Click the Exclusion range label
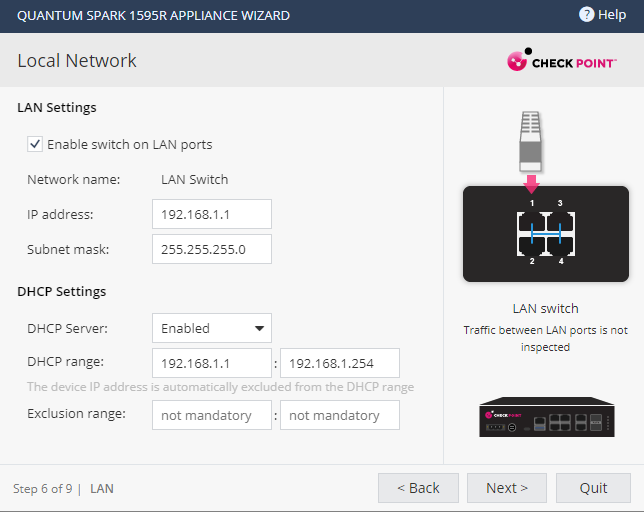Image resolution: width=644 pixels, height=512 pixels. point(76,413)
